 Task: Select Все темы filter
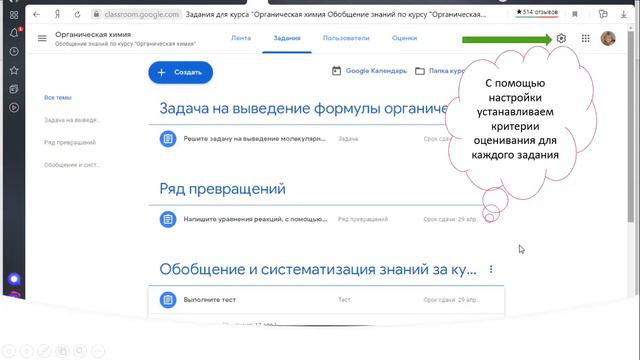point(58,98)
